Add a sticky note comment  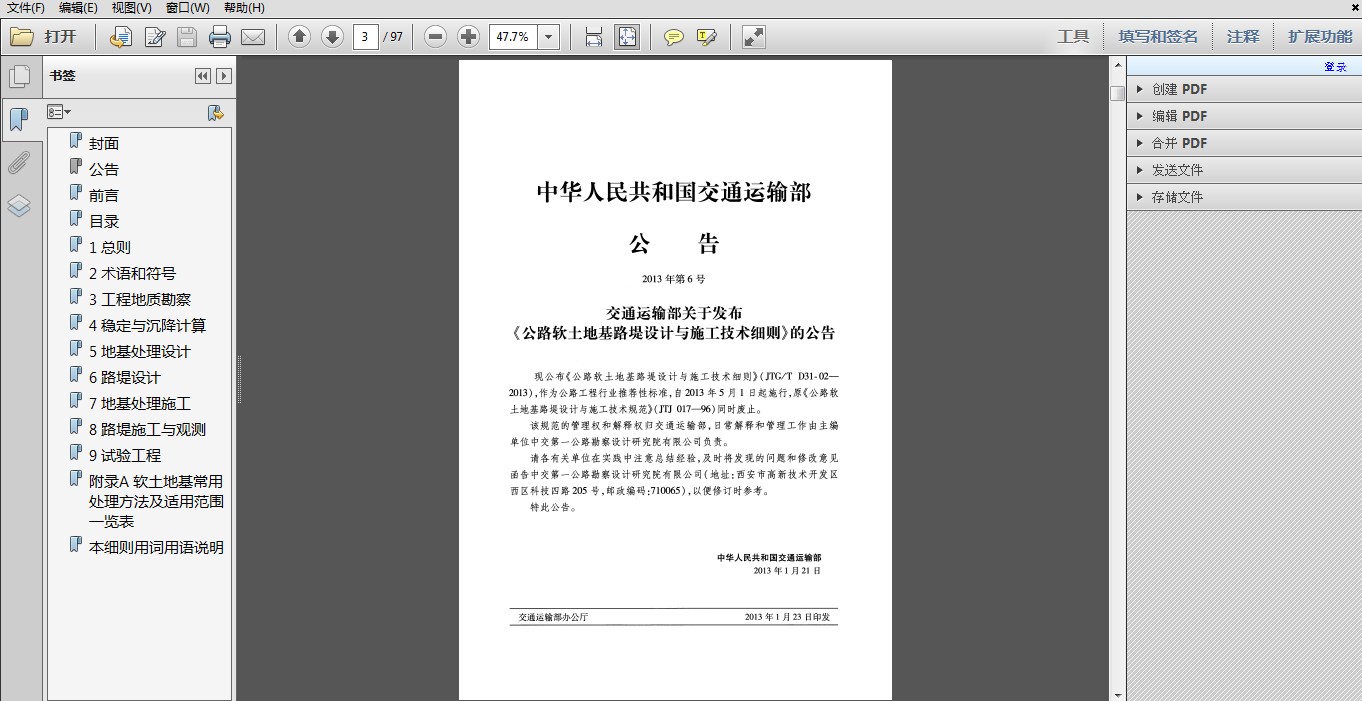[674, 37]
